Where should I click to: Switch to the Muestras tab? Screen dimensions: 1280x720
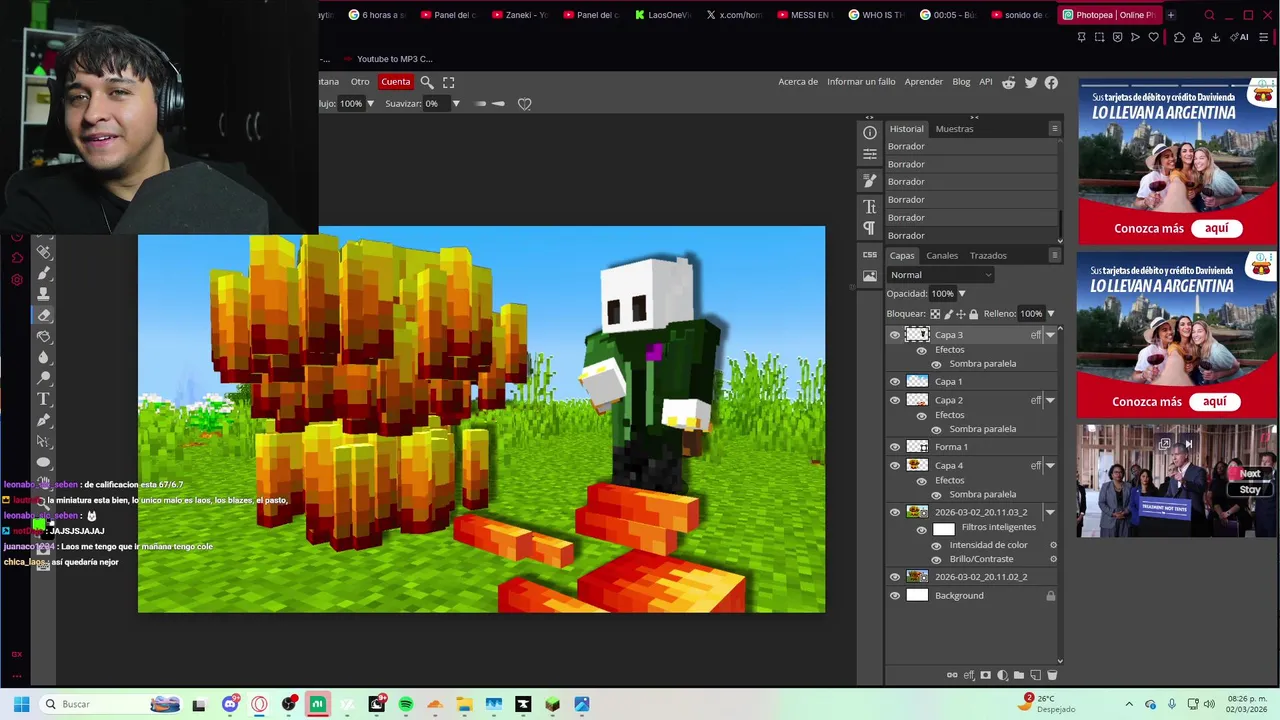(954, 129)
